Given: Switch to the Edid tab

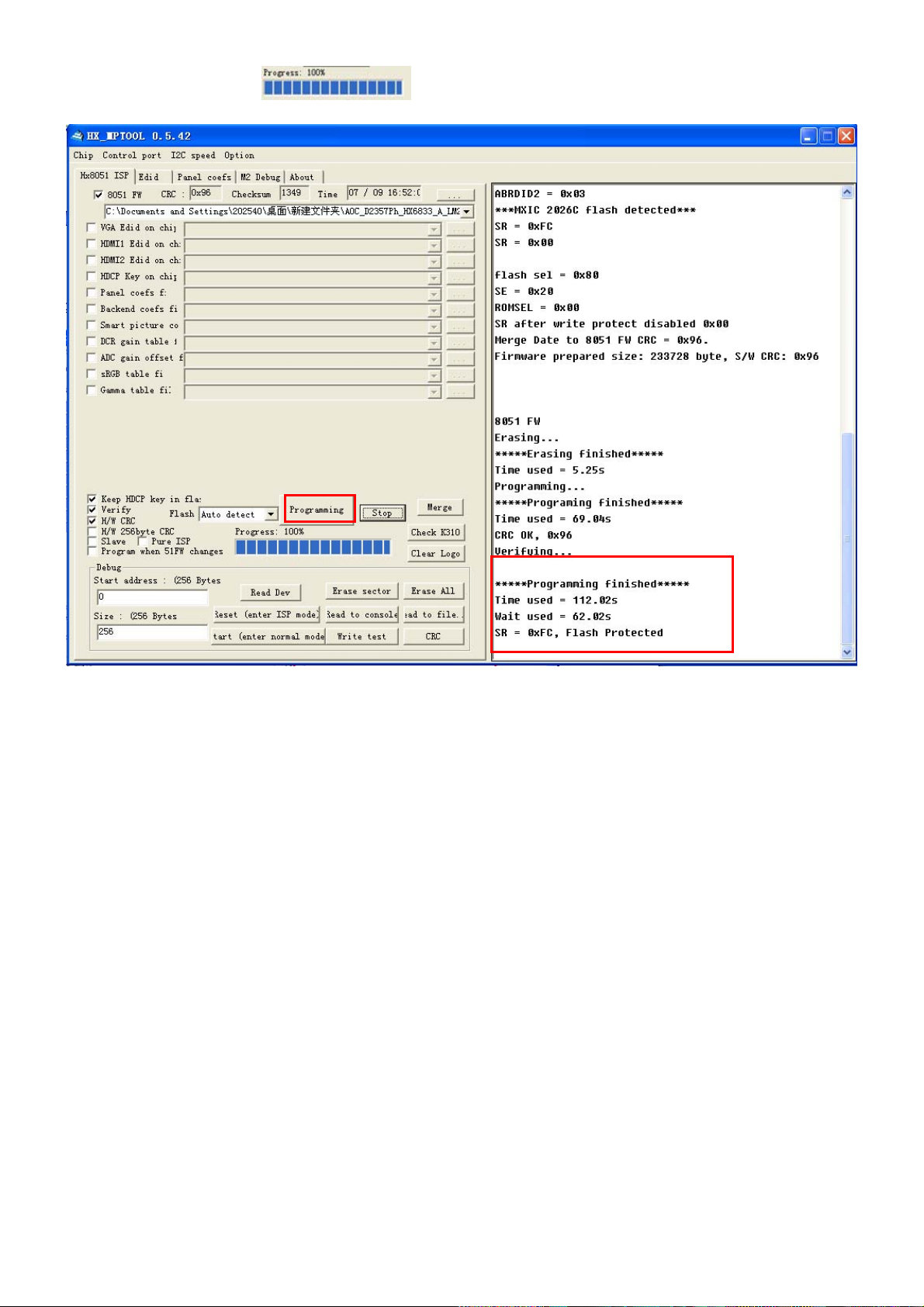Looking at the screenshot, I should pyautogui.click(x=154, y=177).
